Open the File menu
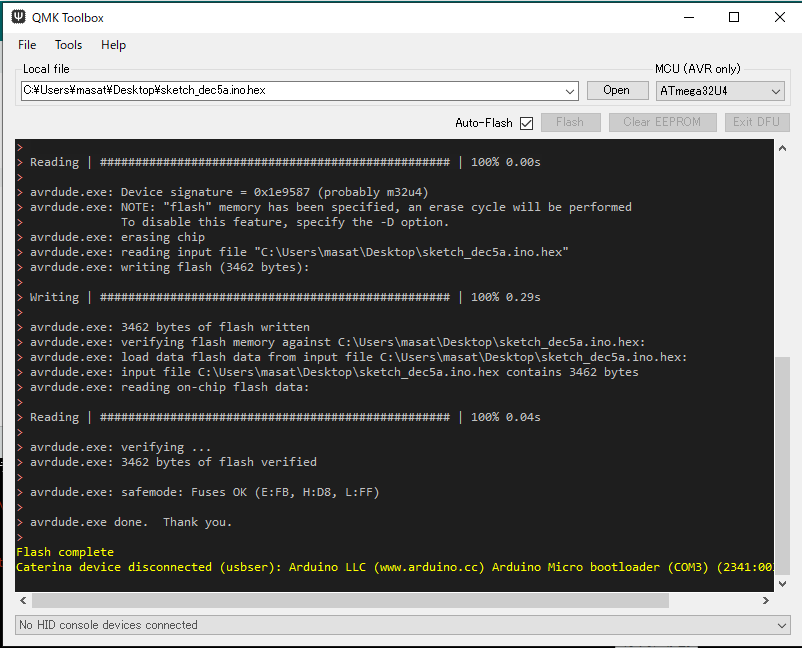 pos(27,45)
